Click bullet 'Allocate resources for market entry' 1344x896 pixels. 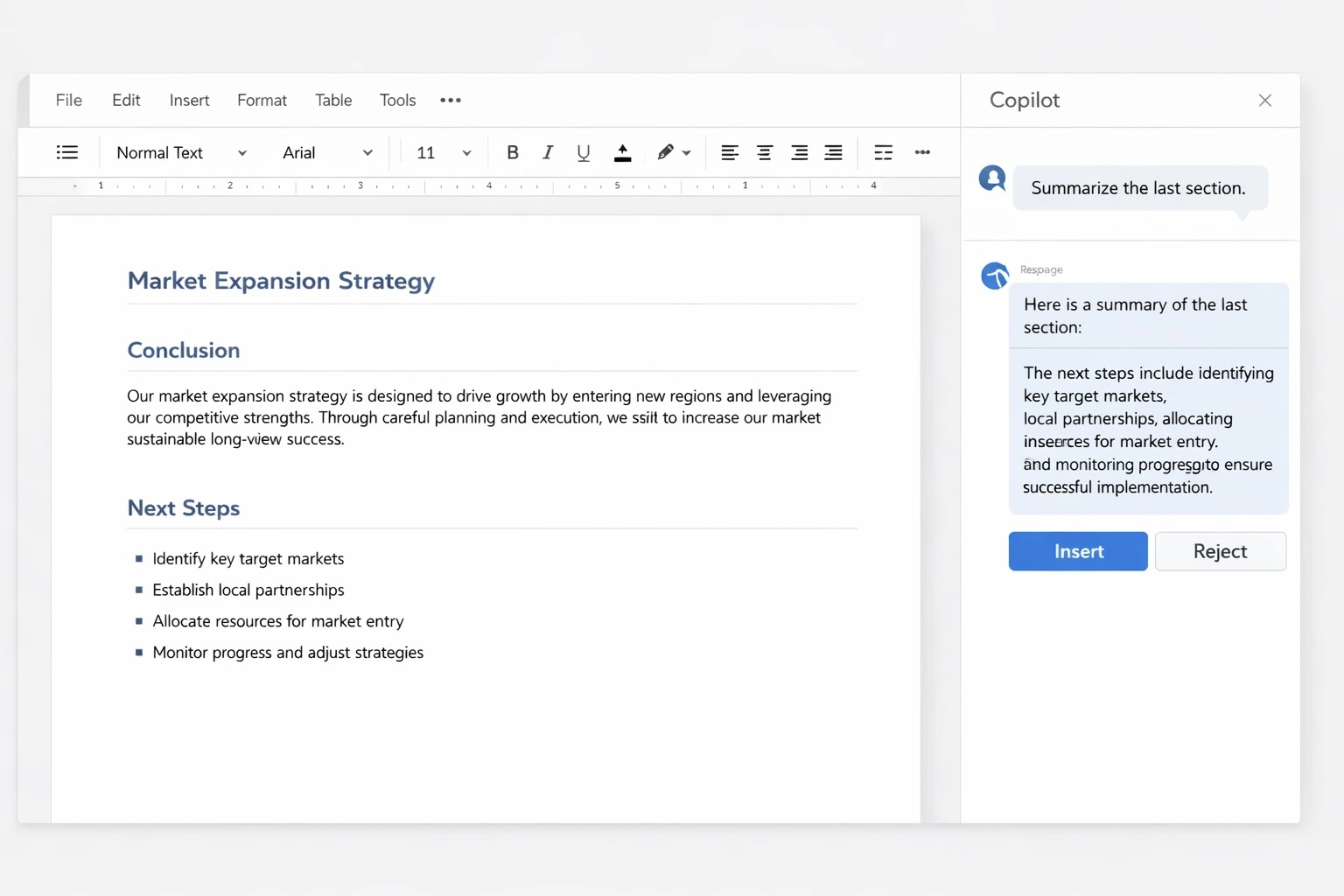pos(278,621)
